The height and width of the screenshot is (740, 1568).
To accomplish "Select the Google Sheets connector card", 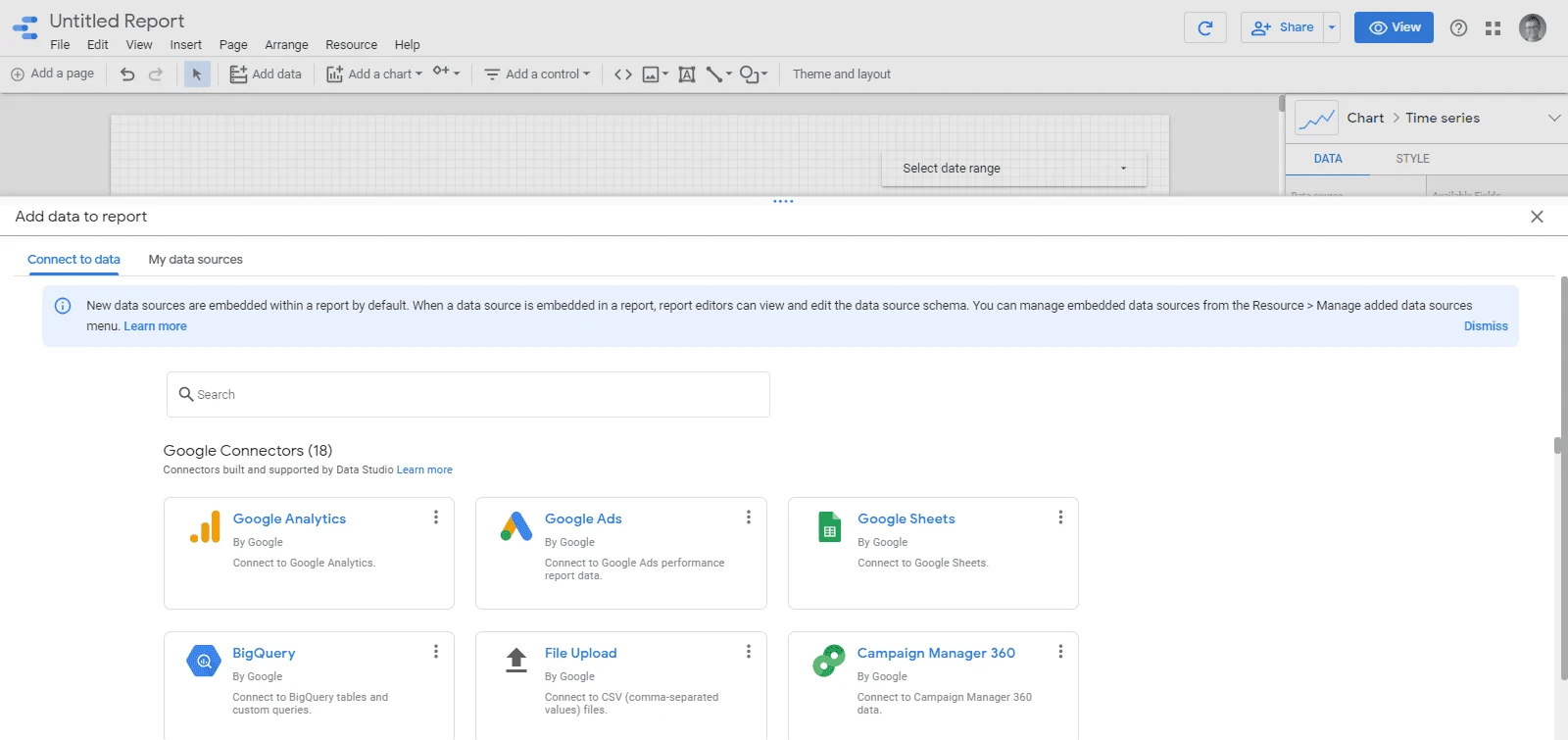I will click(932, 552).
